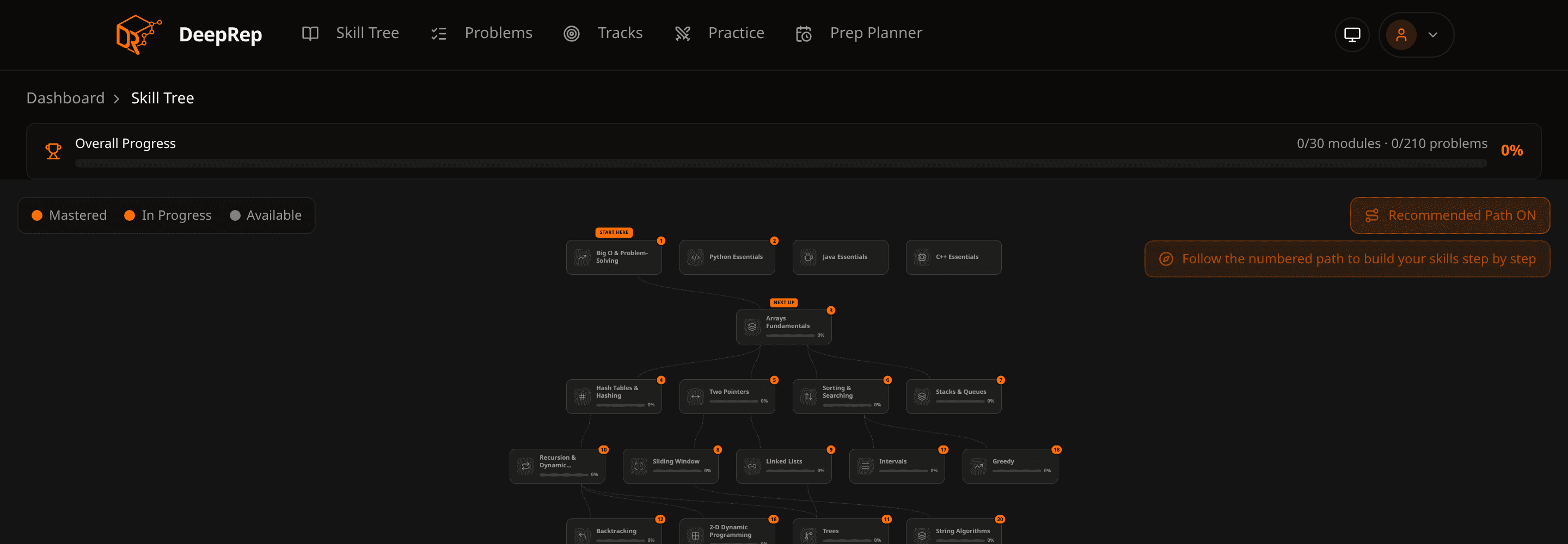Click the Hash Tables & Hashing hash icon
The image size is (1568, 544).
pyautogui.click(x=582, y=397)
